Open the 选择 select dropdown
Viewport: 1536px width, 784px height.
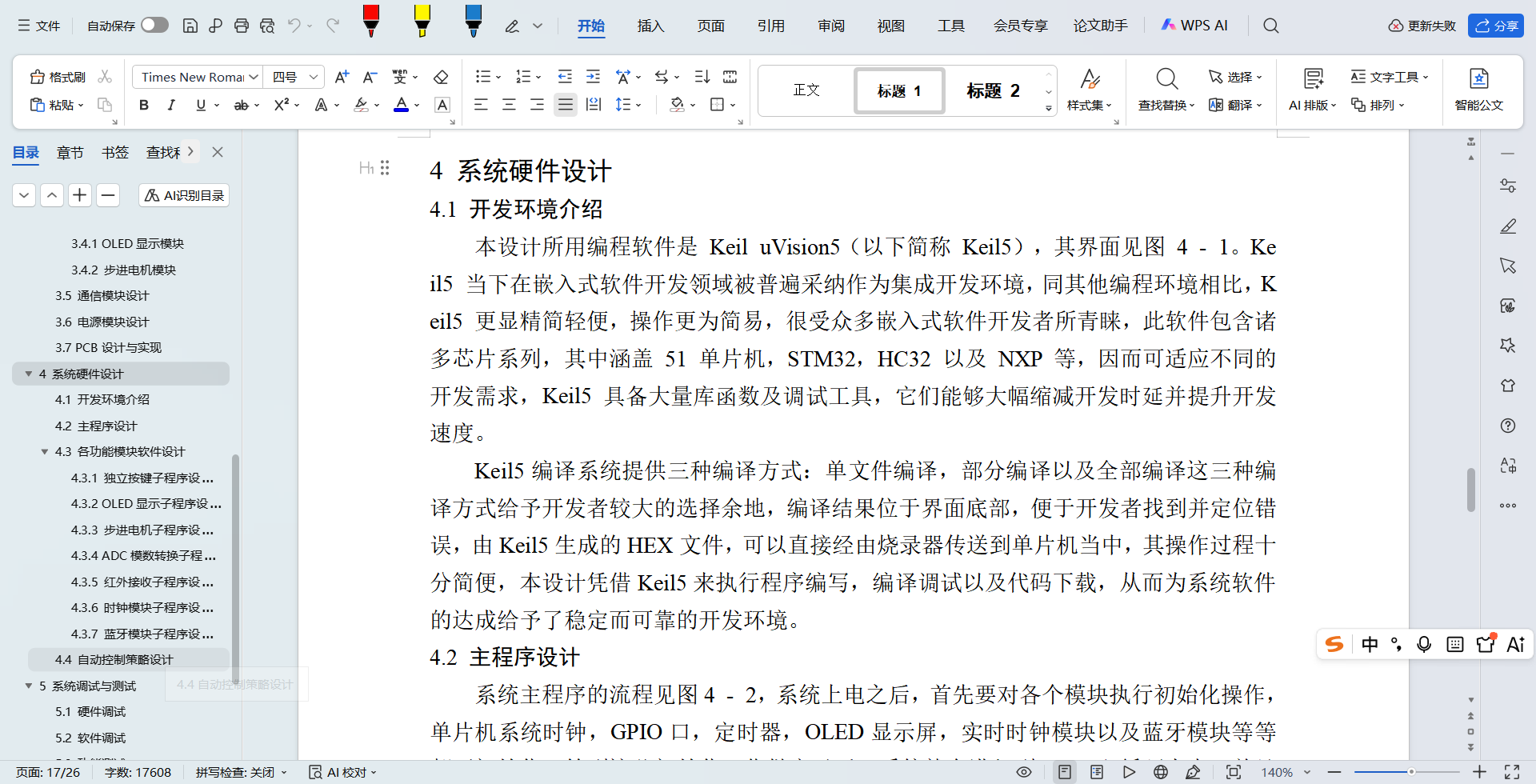click(1235, 77)
